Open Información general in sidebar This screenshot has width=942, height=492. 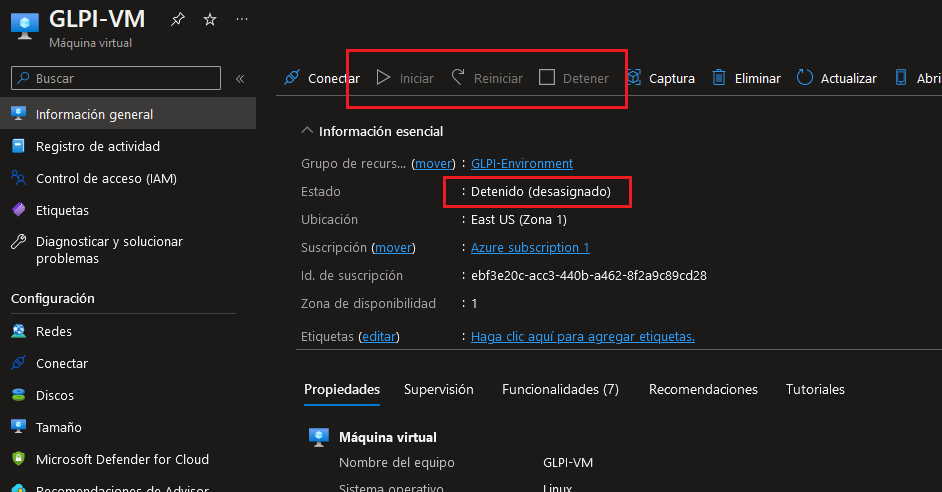(x=128, y=114)
